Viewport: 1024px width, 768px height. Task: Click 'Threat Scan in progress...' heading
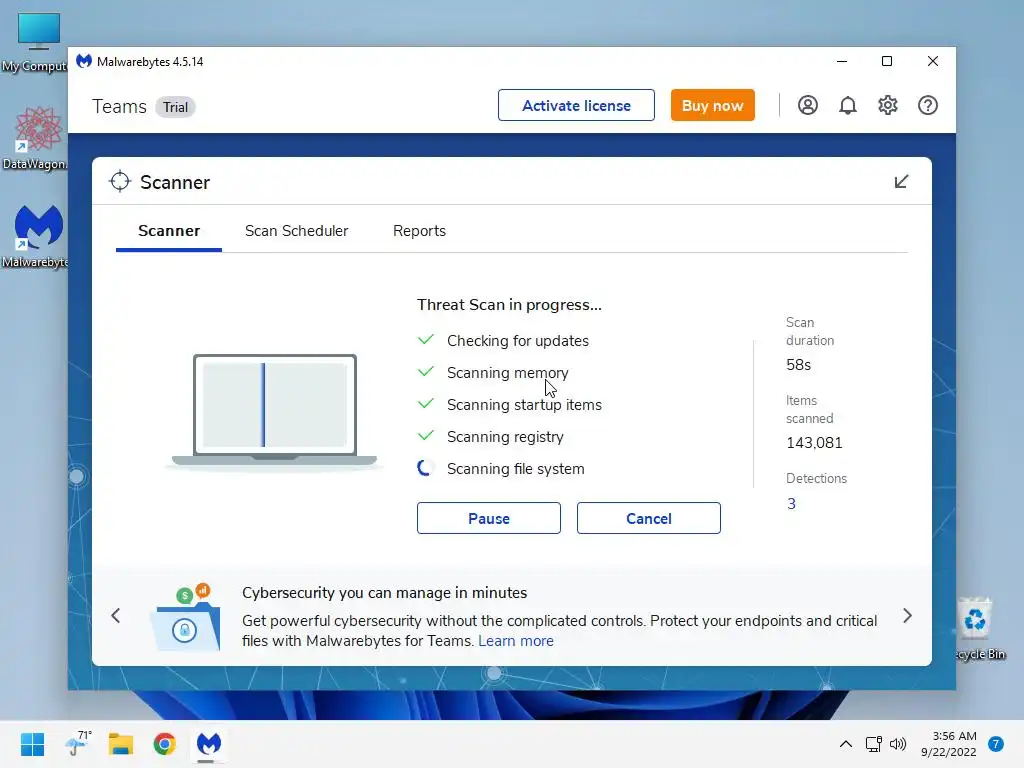pyautogui.click(x=509, y=305)
